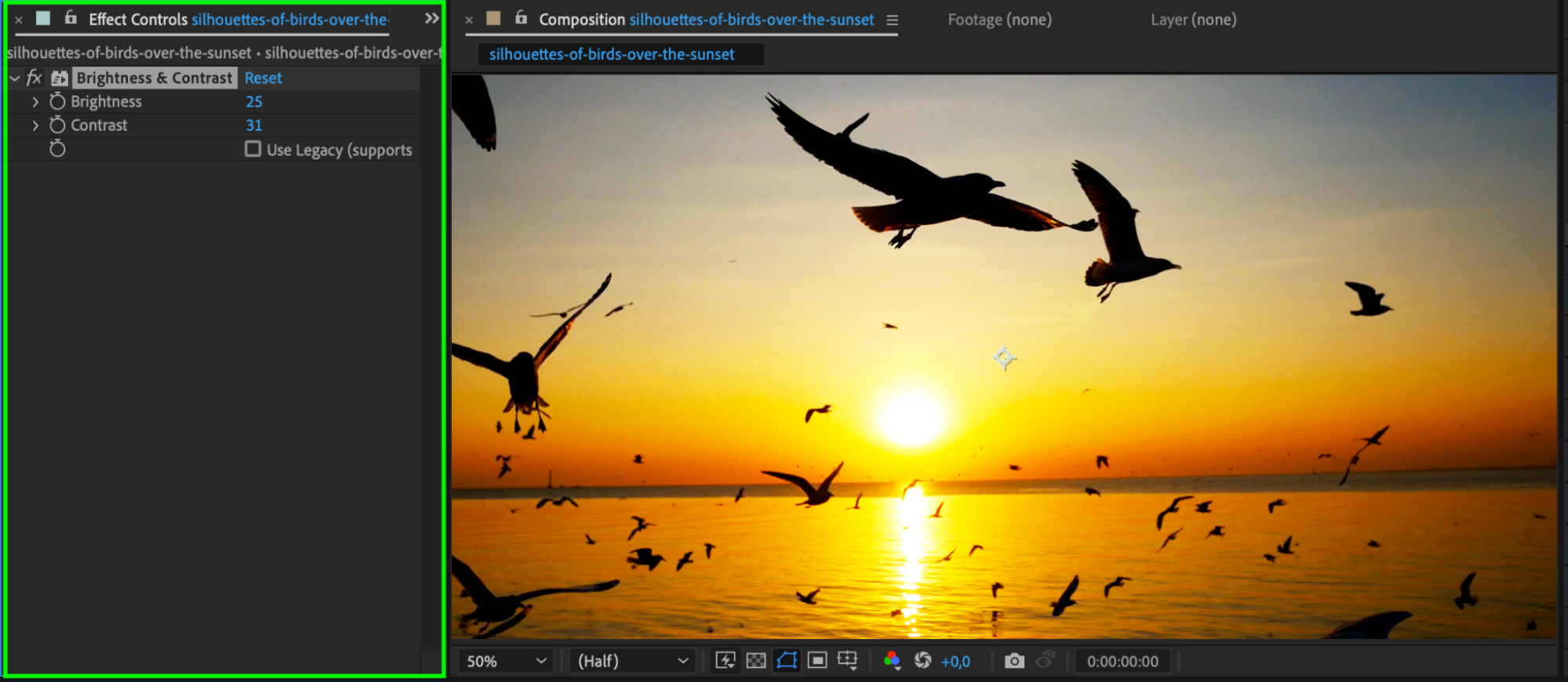Toggle the Region of Interest

click(817, 660)
